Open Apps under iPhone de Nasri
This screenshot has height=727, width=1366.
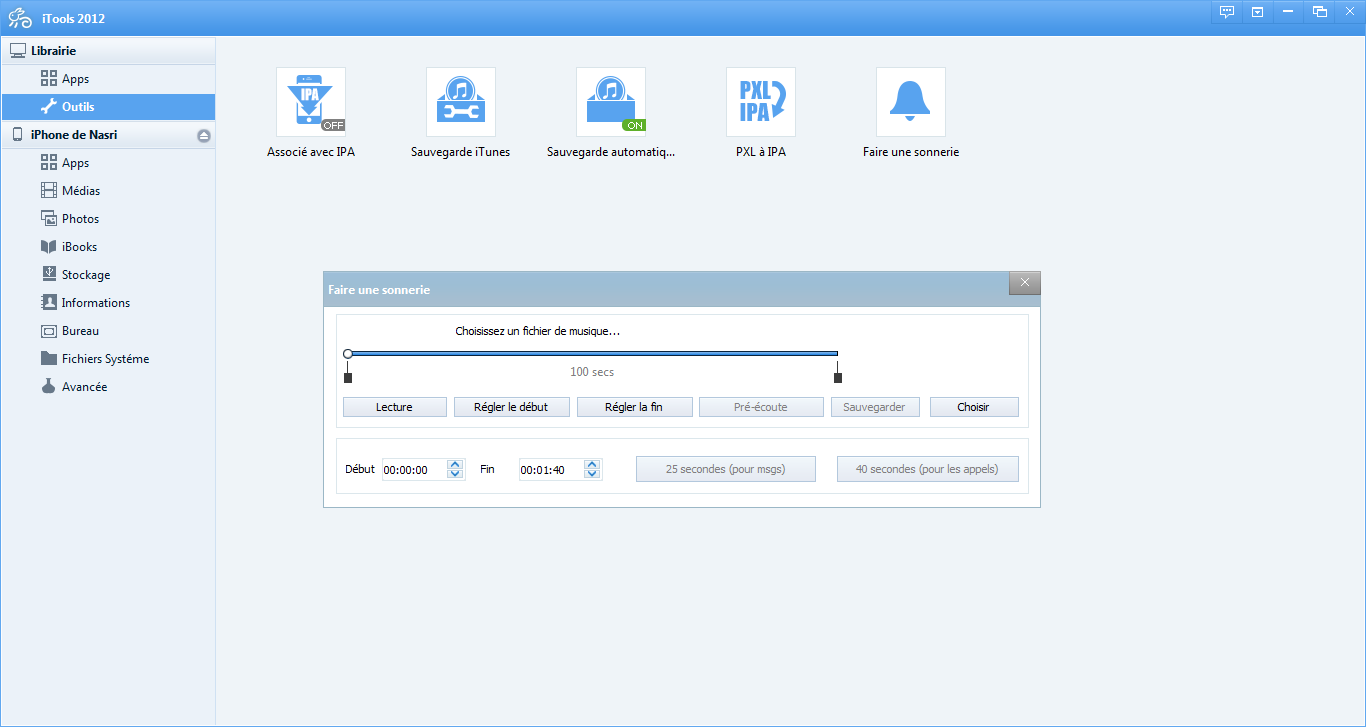108,163
